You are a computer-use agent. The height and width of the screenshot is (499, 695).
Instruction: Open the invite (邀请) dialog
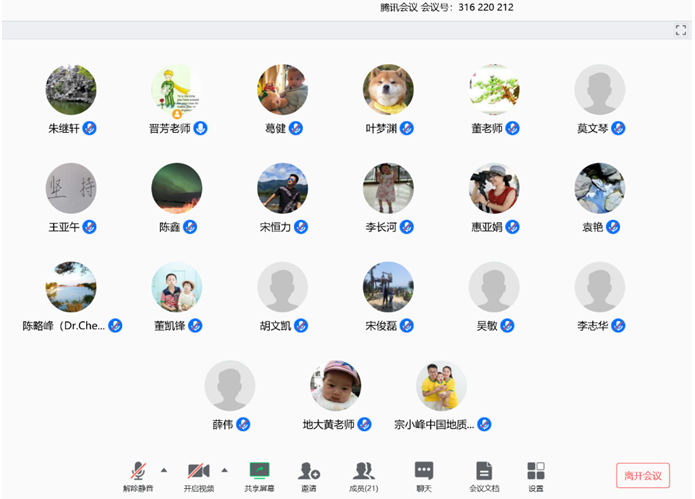click(309, 472)
